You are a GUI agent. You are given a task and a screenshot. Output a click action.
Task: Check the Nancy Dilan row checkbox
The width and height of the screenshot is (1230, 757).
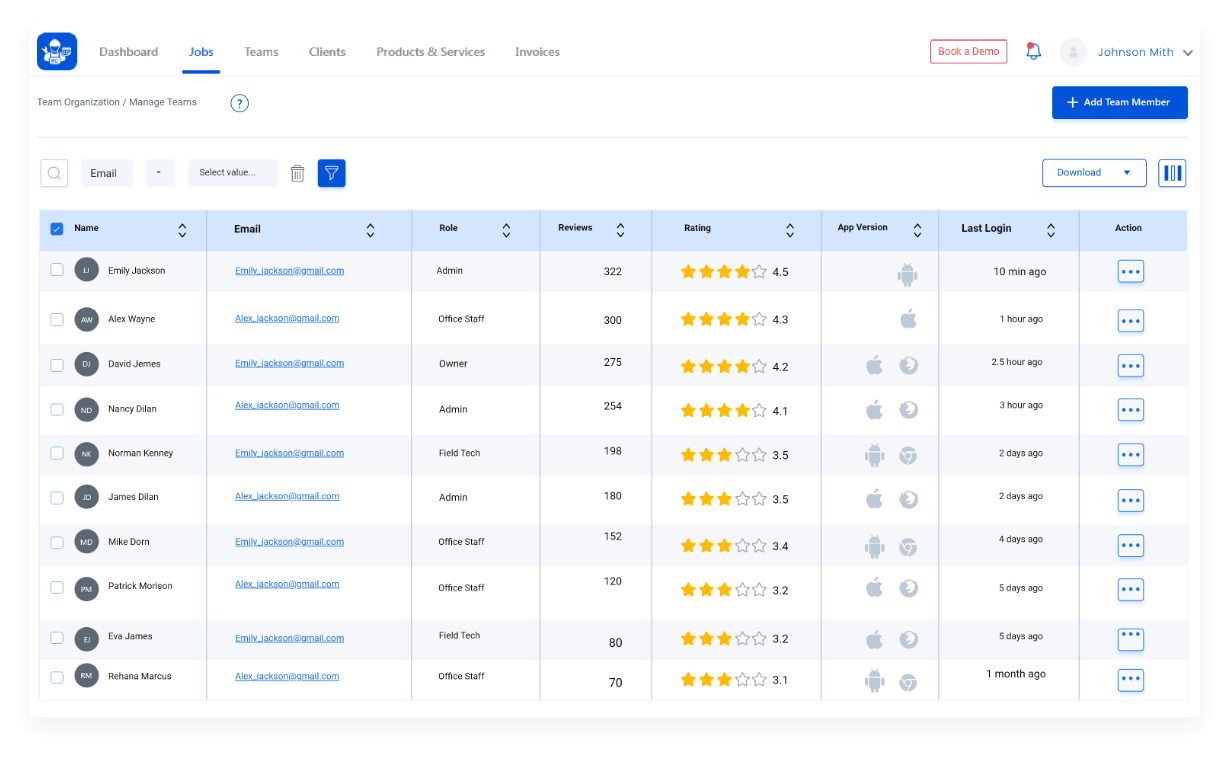(x=57, y=409)
